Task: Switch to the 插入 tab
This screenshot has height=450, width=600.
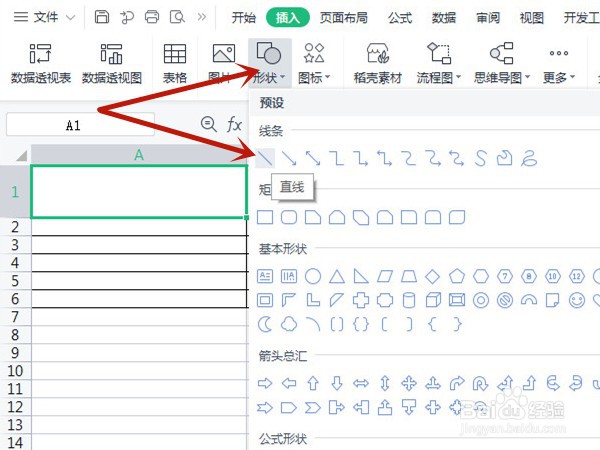Action: click(x=287, y=18)
